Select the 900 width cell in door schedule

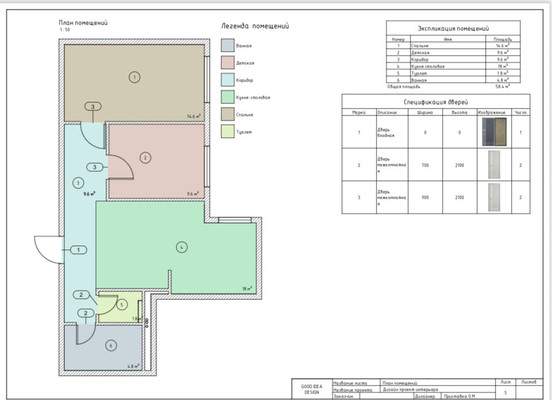click(425, 198)
